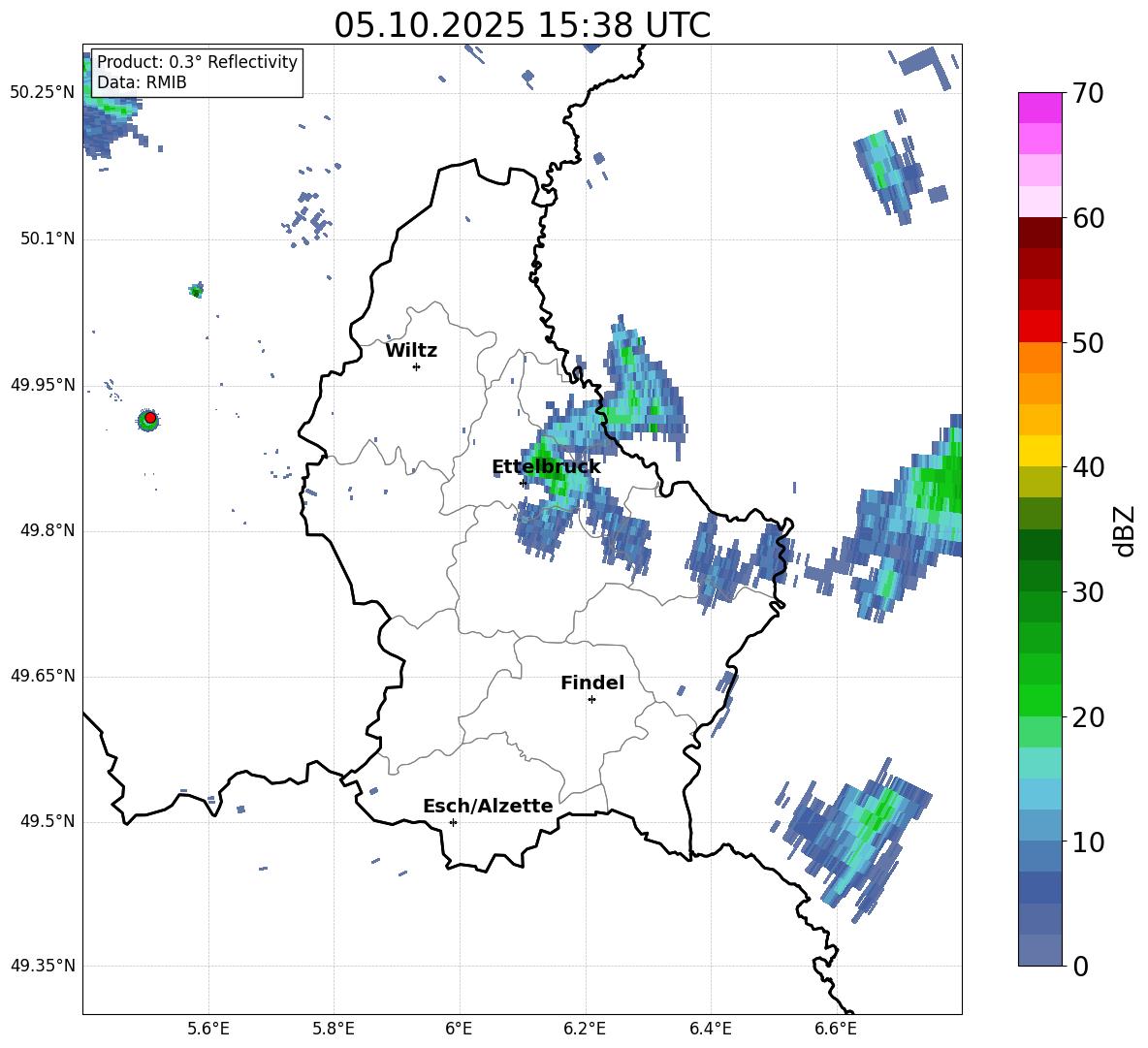Click the 6.2°E longitude label
Screen dimensions: 1148x1048
585,1029
